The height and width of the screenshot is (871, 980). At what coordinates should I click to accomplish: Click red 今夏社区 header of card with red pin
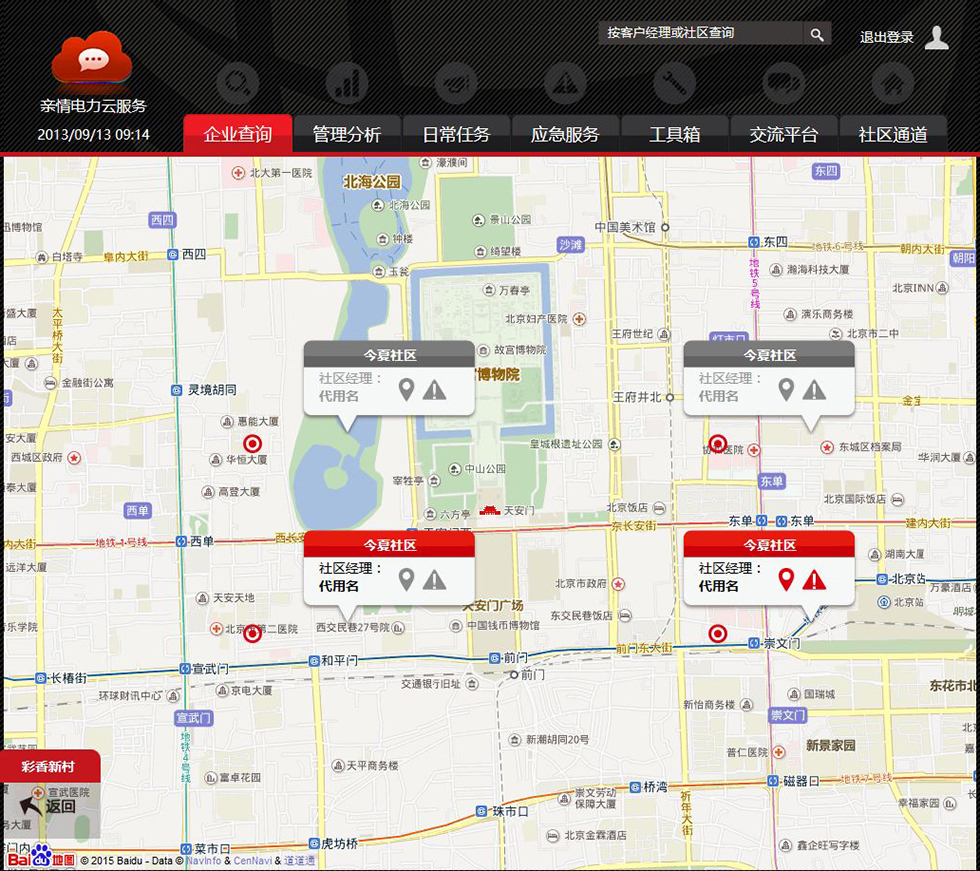point(769,544)
